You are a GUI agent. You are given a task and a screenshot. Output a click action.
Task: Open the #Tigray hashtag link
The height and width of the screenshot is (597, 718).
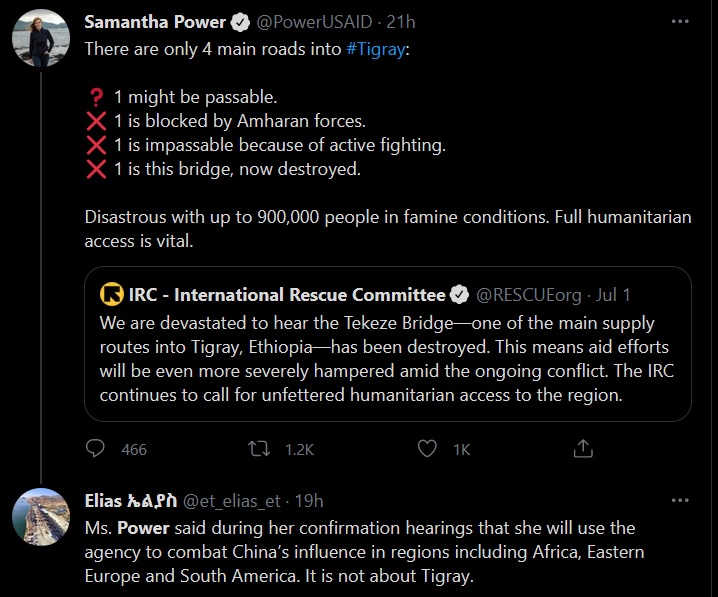point(376,48)
